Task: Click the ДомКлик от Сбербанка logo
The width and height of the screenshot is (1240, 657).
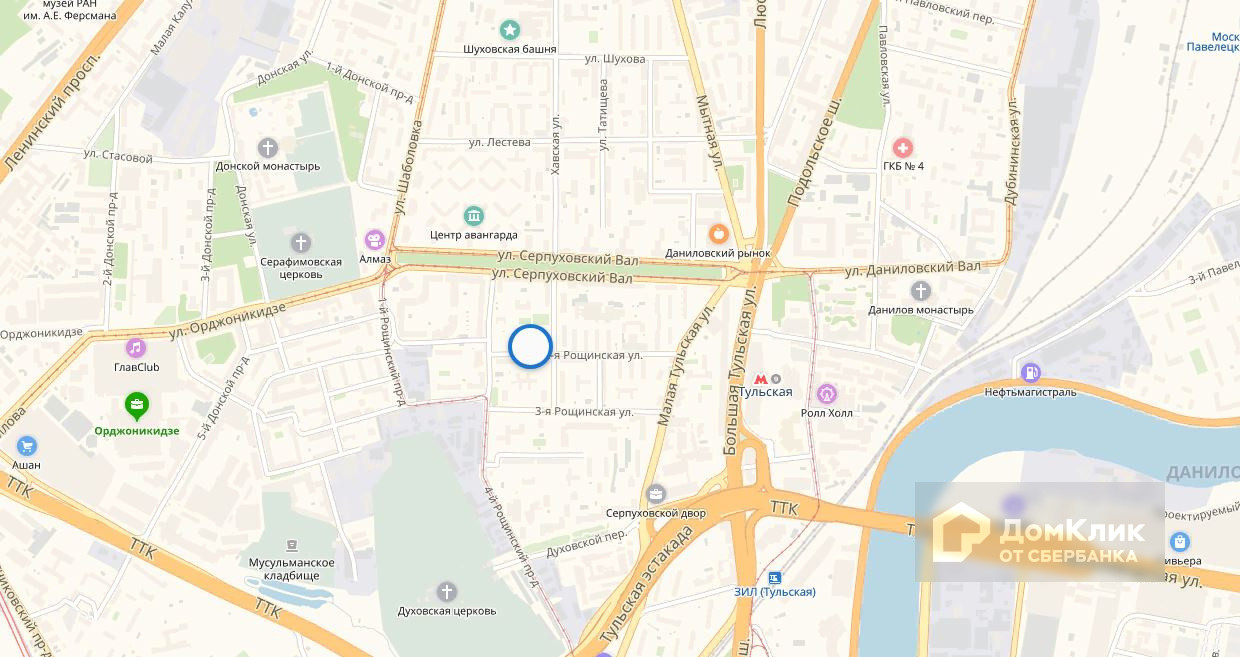Action: point(1040,532)
